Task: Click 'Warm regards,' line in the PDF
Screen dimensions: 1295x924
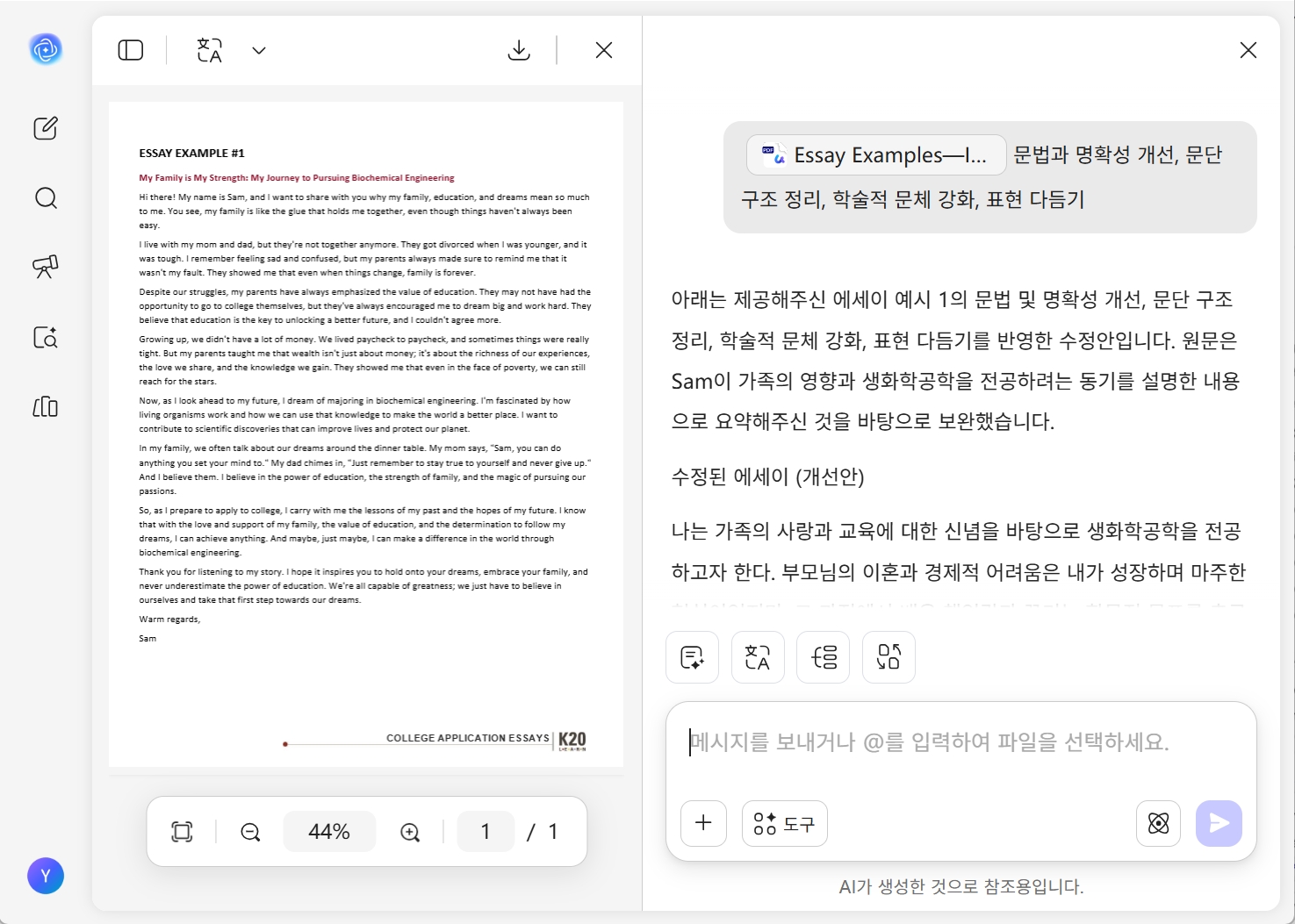Action: tap(169, 620)
